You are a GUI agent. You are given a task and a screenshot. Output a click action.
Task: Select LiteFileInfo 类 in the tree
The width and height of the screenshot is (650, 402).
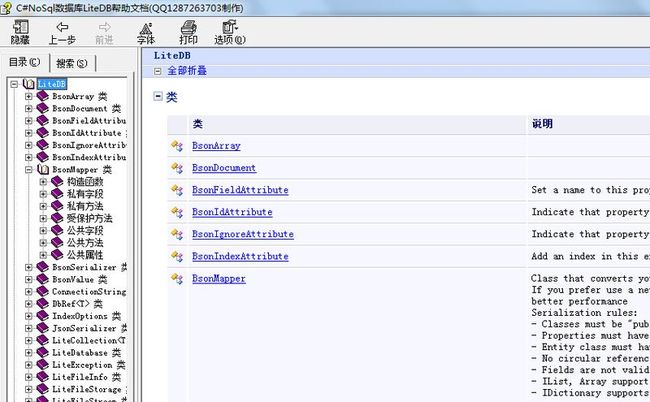pos(86,377)
